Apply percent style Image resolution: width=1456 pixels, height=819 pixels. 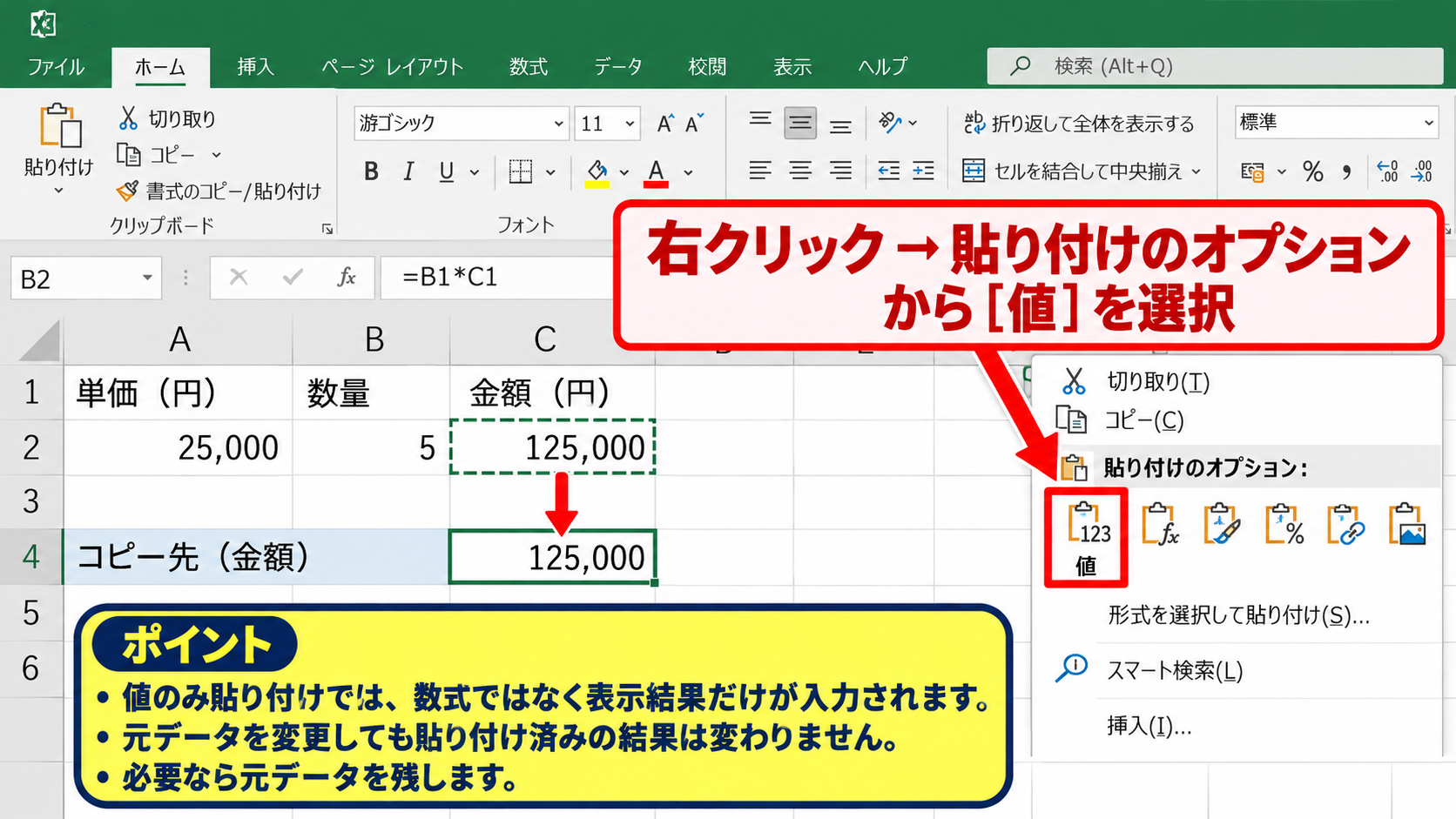[x=1313, y=172]
